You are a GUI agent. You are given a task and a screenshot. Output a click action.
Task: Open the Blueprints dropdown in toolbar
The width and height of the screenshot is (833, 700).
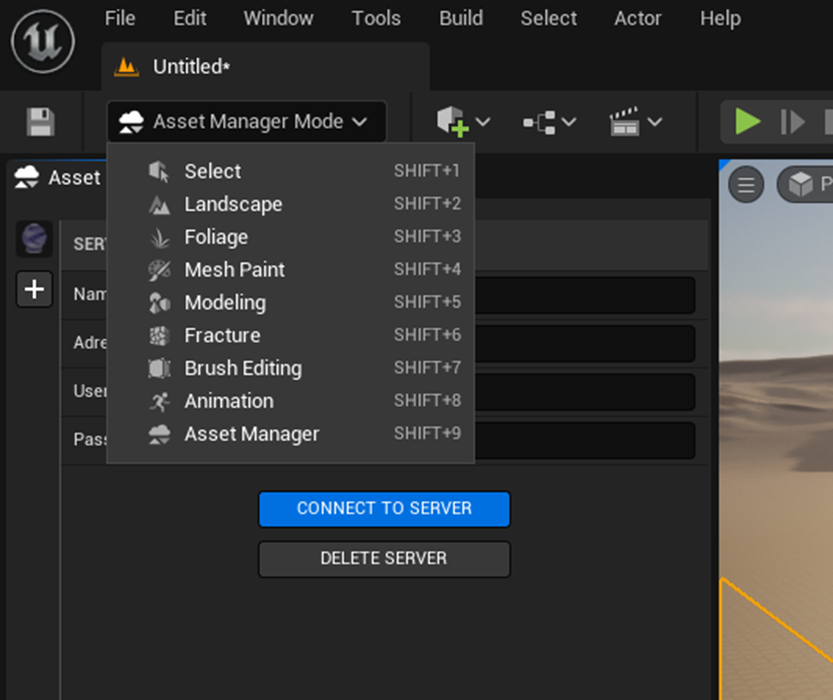pyautogui.click(x=549, y=122)
